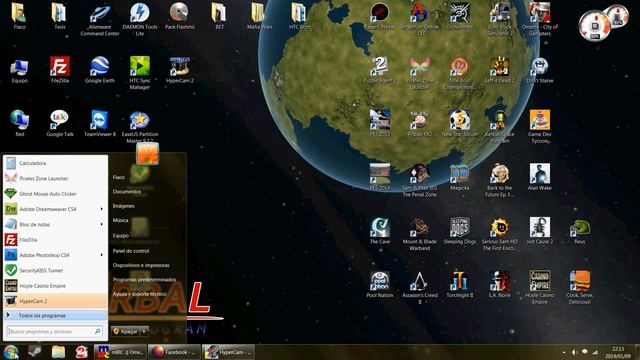The image size is (640, 360).
Task: Switch to the Facebook browser taskbar window
Action: coord(174,352)
